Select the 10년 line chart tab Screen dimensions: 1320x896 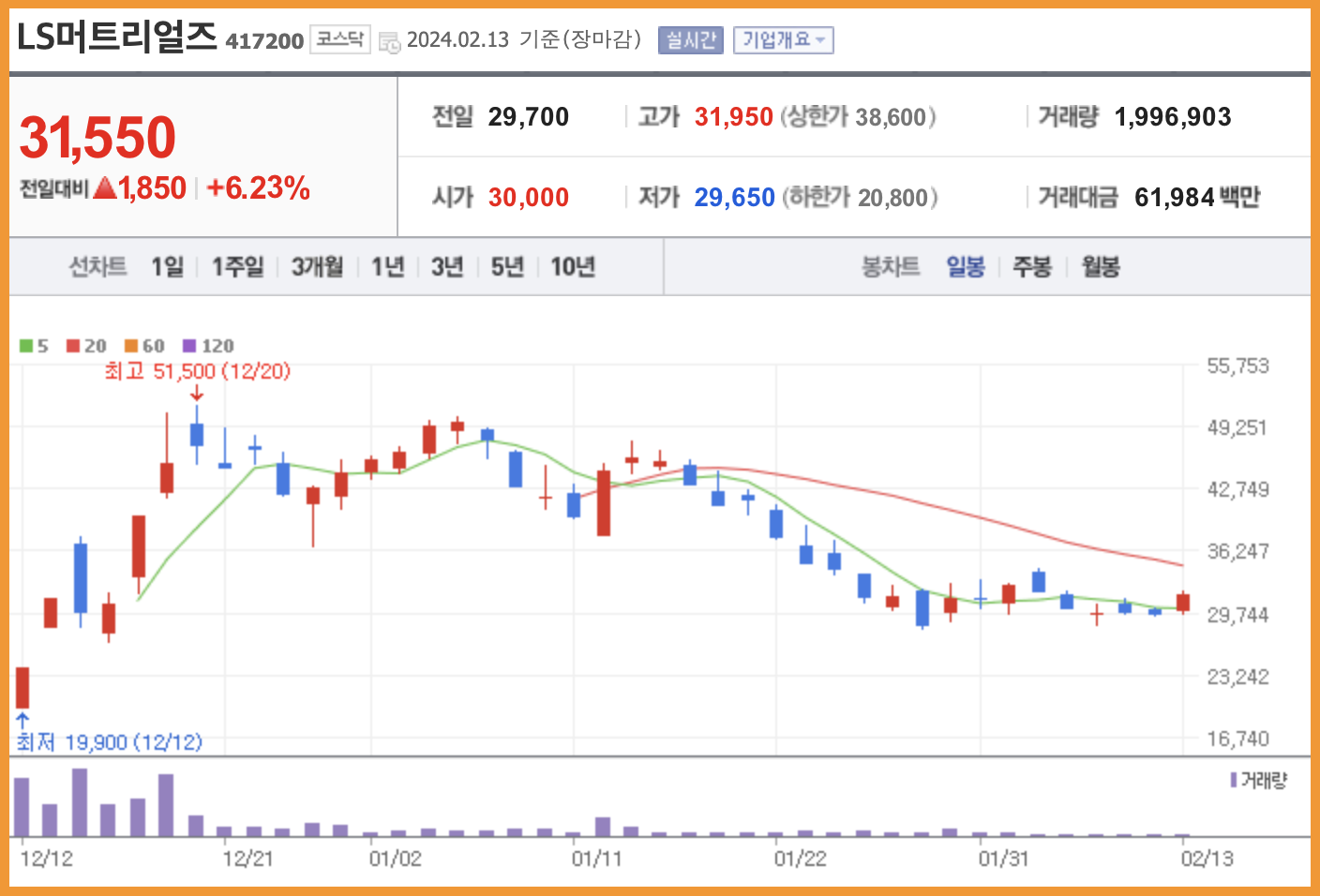click(573, 267)
